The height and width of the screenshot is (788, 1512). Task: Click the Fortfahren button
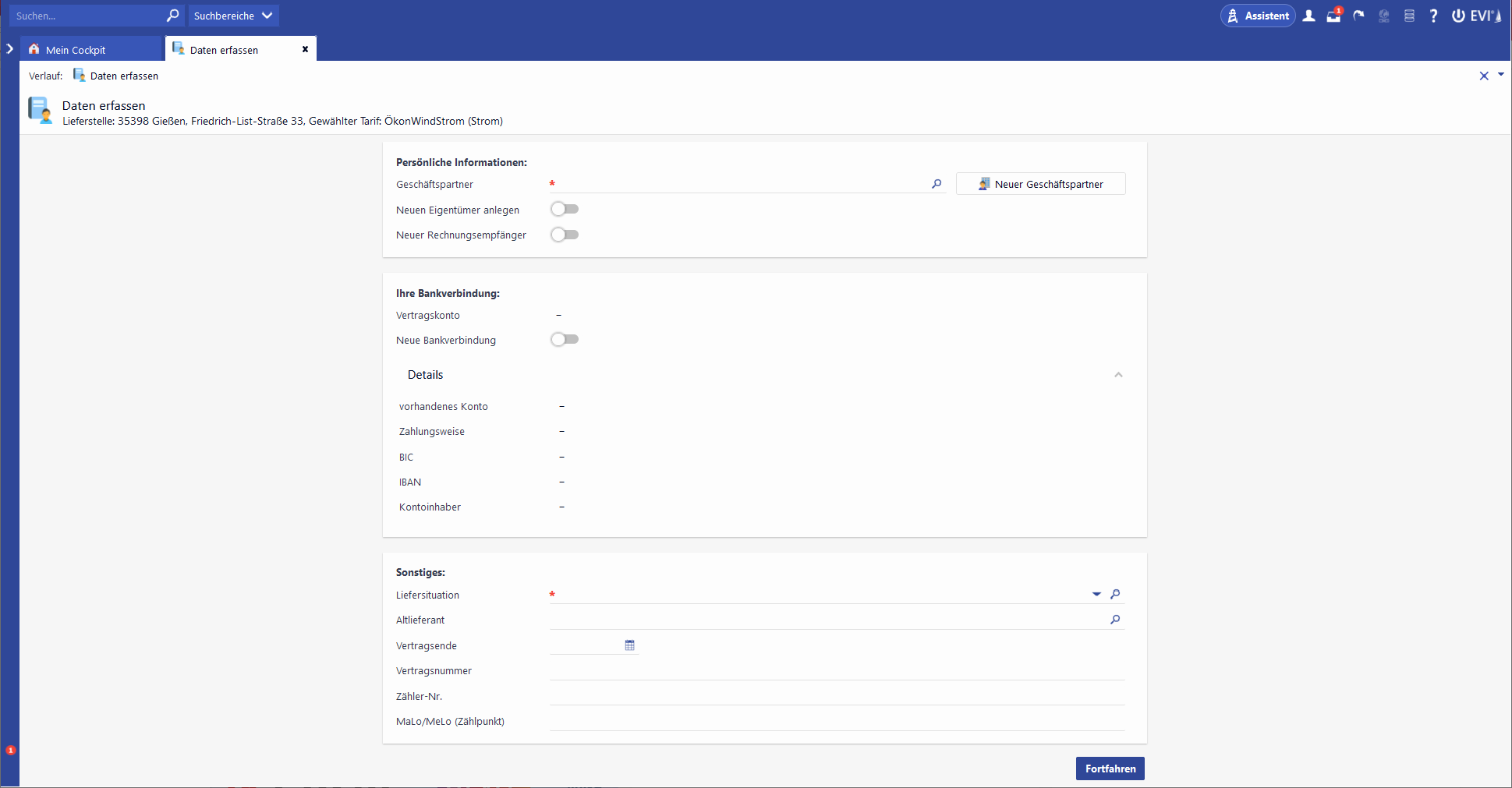(x=1110, y=769)
